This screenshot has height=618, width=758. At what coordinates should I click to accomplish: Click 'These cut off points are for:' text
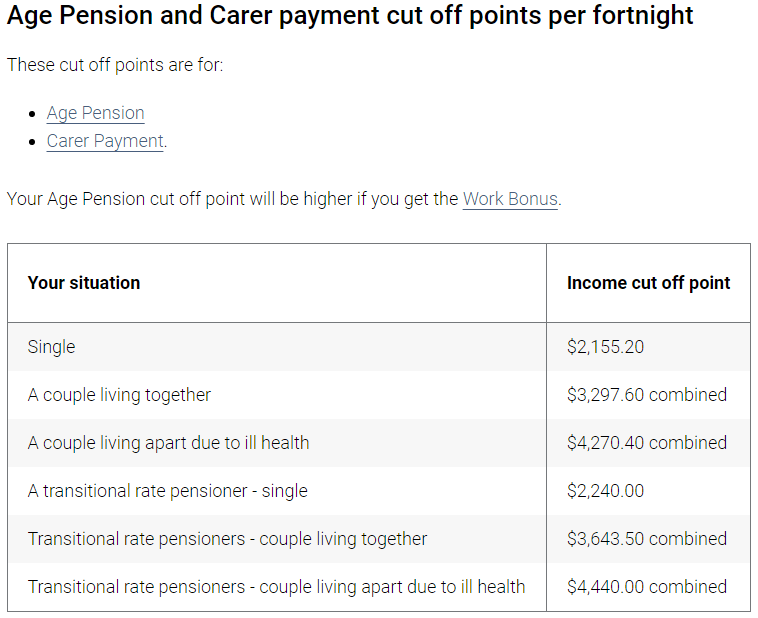115,65
